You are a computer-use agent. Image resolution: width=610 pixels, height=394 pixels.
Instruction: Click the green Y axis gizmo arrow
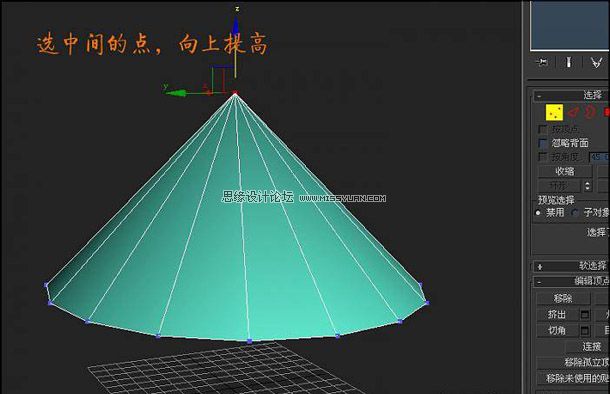(176, 93)
